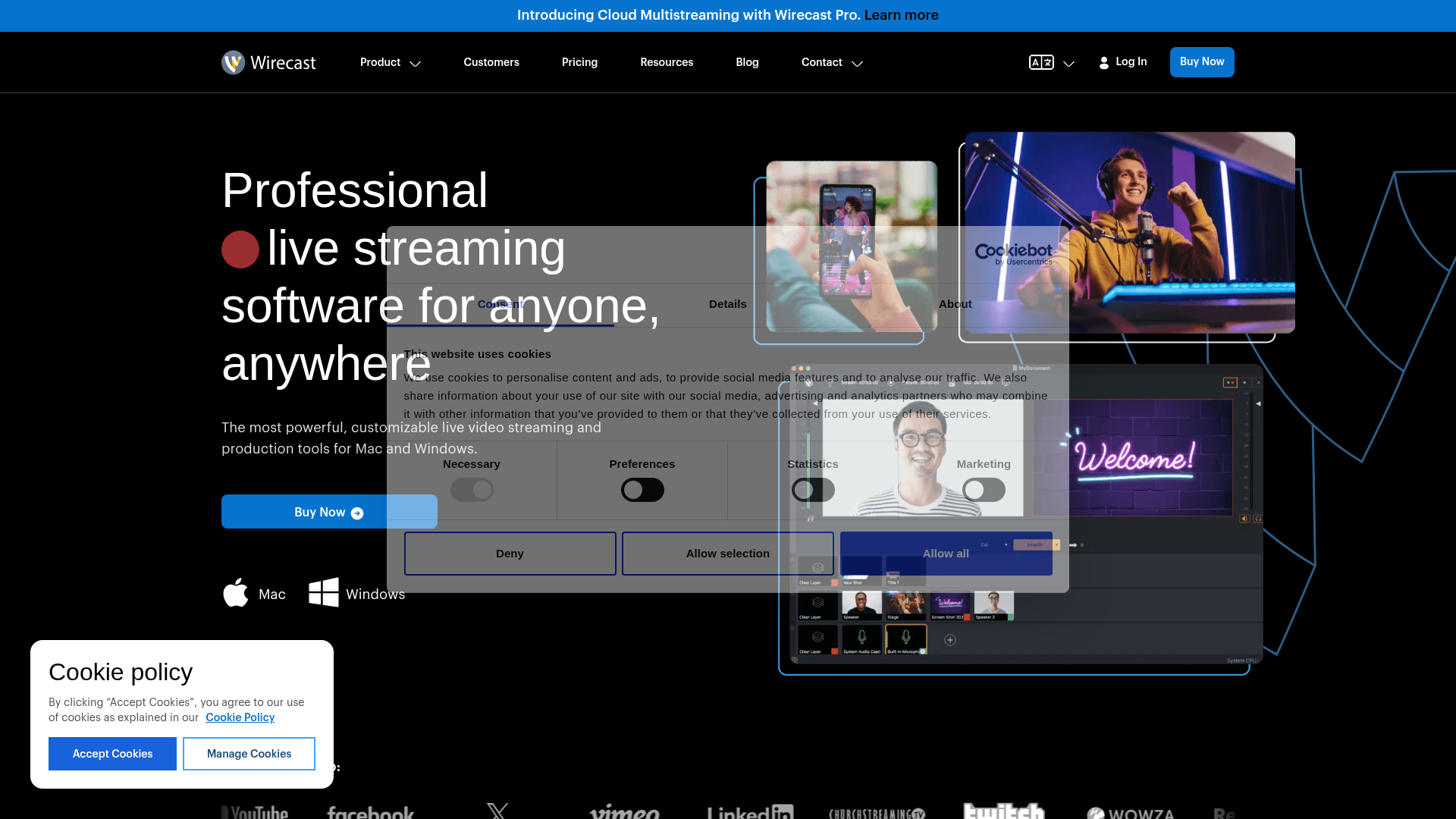
Task: Disable the Preferences cookie toggle
Action: point(642,490)
